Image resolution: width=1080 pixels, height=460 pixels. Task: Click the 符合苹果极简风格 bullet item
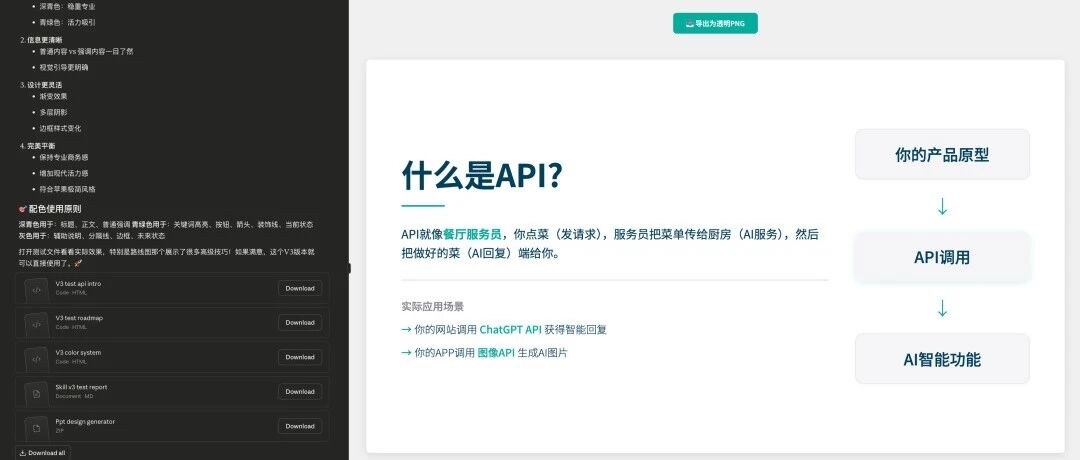pyautogui.click(x=67, y=189)
